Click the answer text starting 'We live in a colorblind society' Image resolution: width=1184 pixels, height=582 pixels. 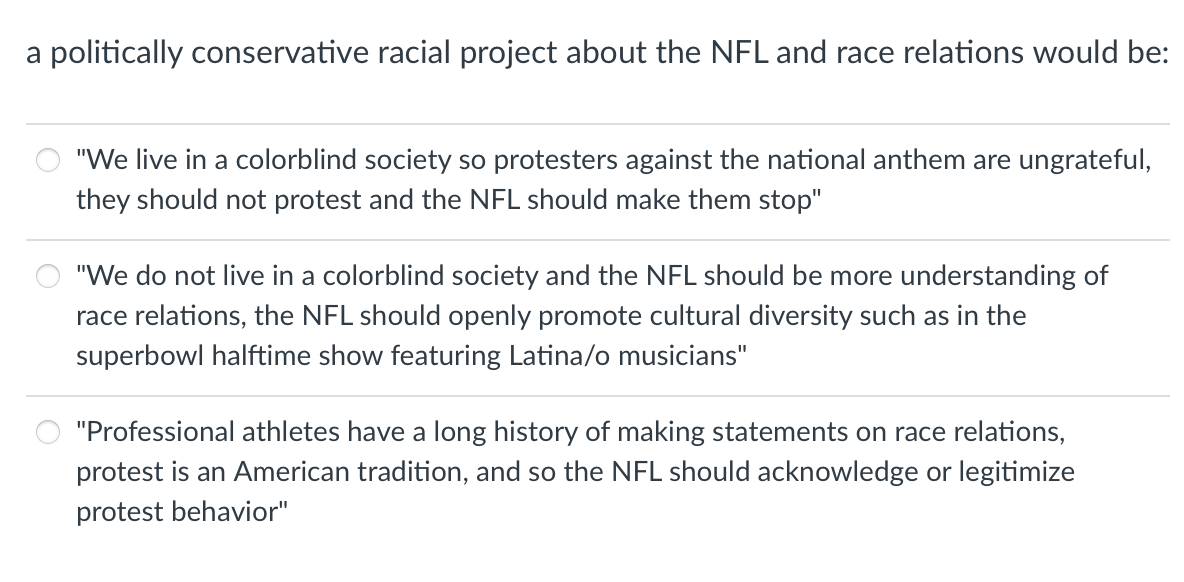click(x=613, y=160)
